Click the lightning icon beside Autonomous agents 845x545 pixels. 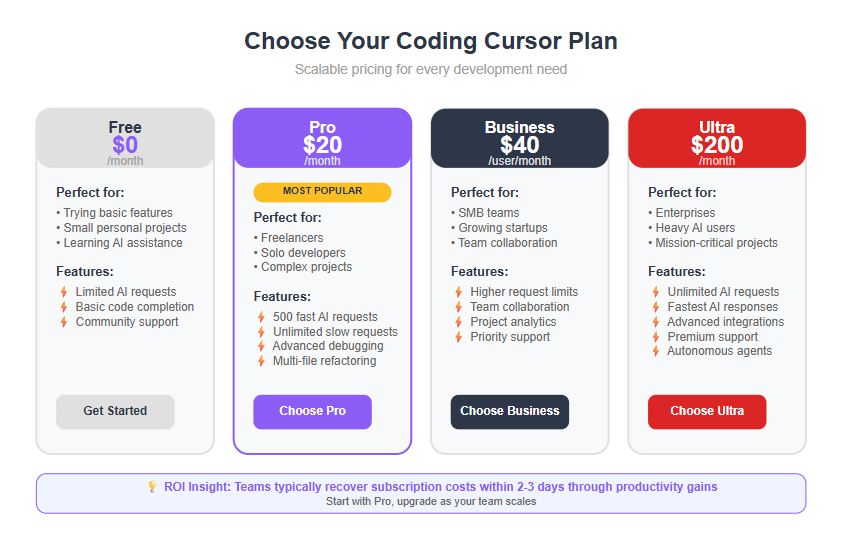click(x=656, y=351)
